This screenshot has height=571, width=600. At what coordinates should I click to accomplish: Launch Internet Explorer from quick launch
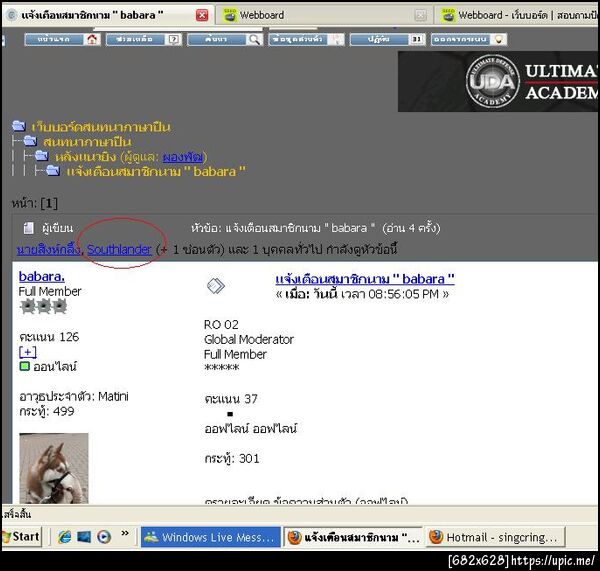pos(65,537)
